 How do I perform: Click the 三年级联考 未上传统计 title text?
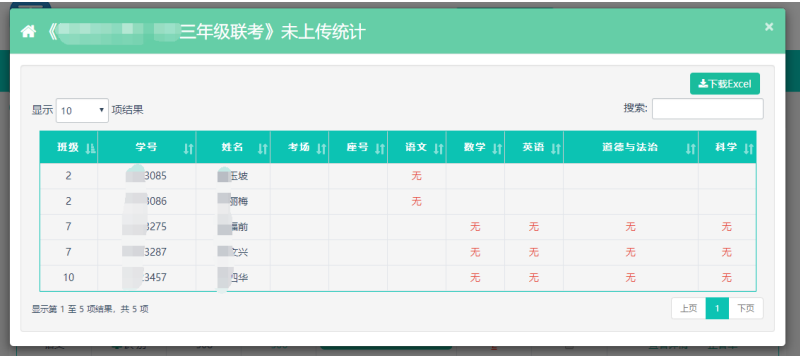pyautogui.click(x=207, y=32)
